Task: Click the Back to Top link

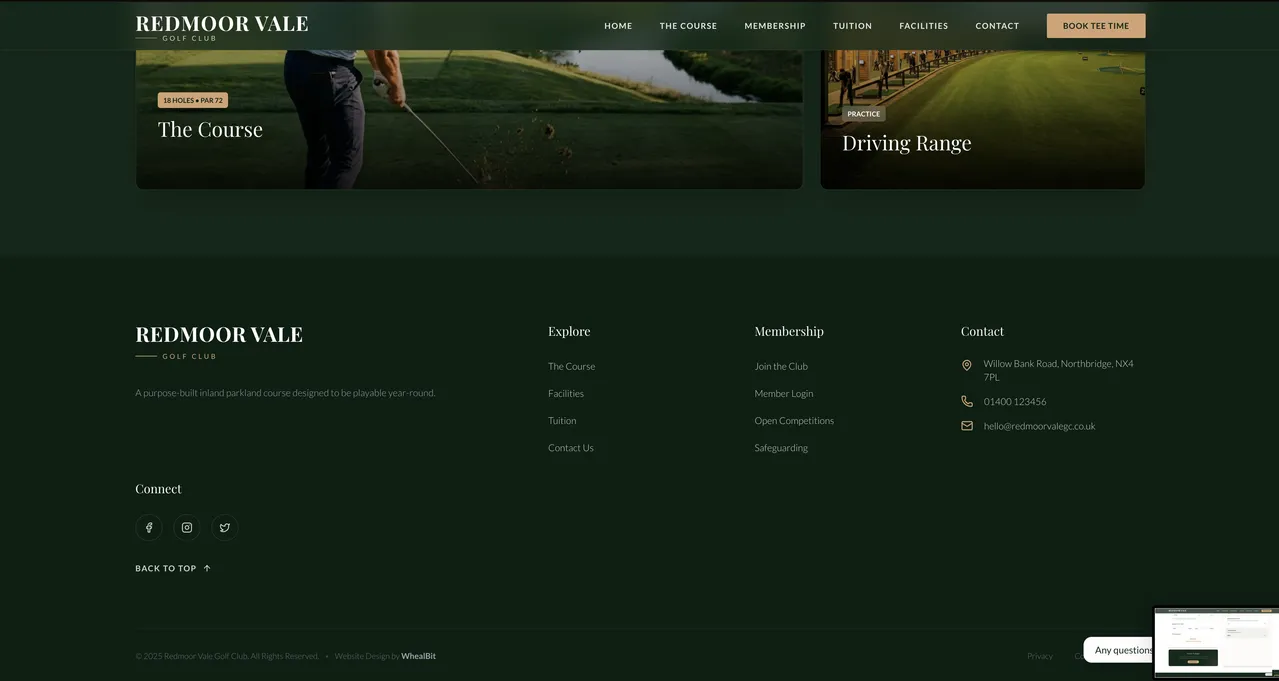Action: [x=173, y=569]
